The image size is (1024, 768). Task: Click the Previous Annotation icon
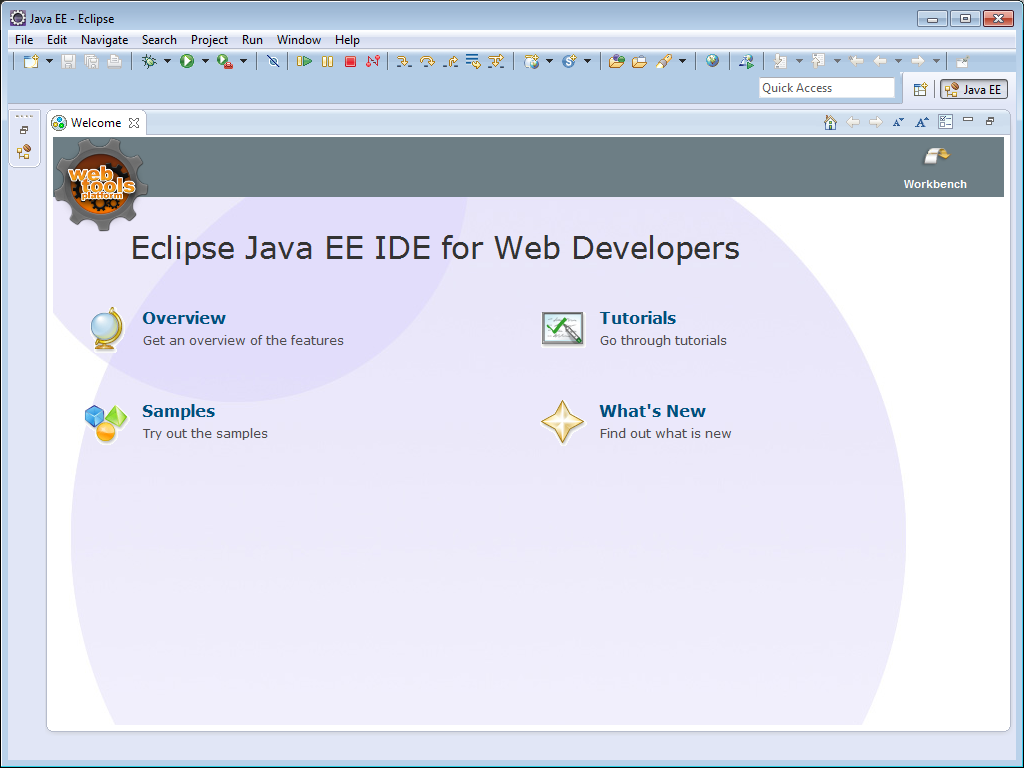tap(818, 61)
